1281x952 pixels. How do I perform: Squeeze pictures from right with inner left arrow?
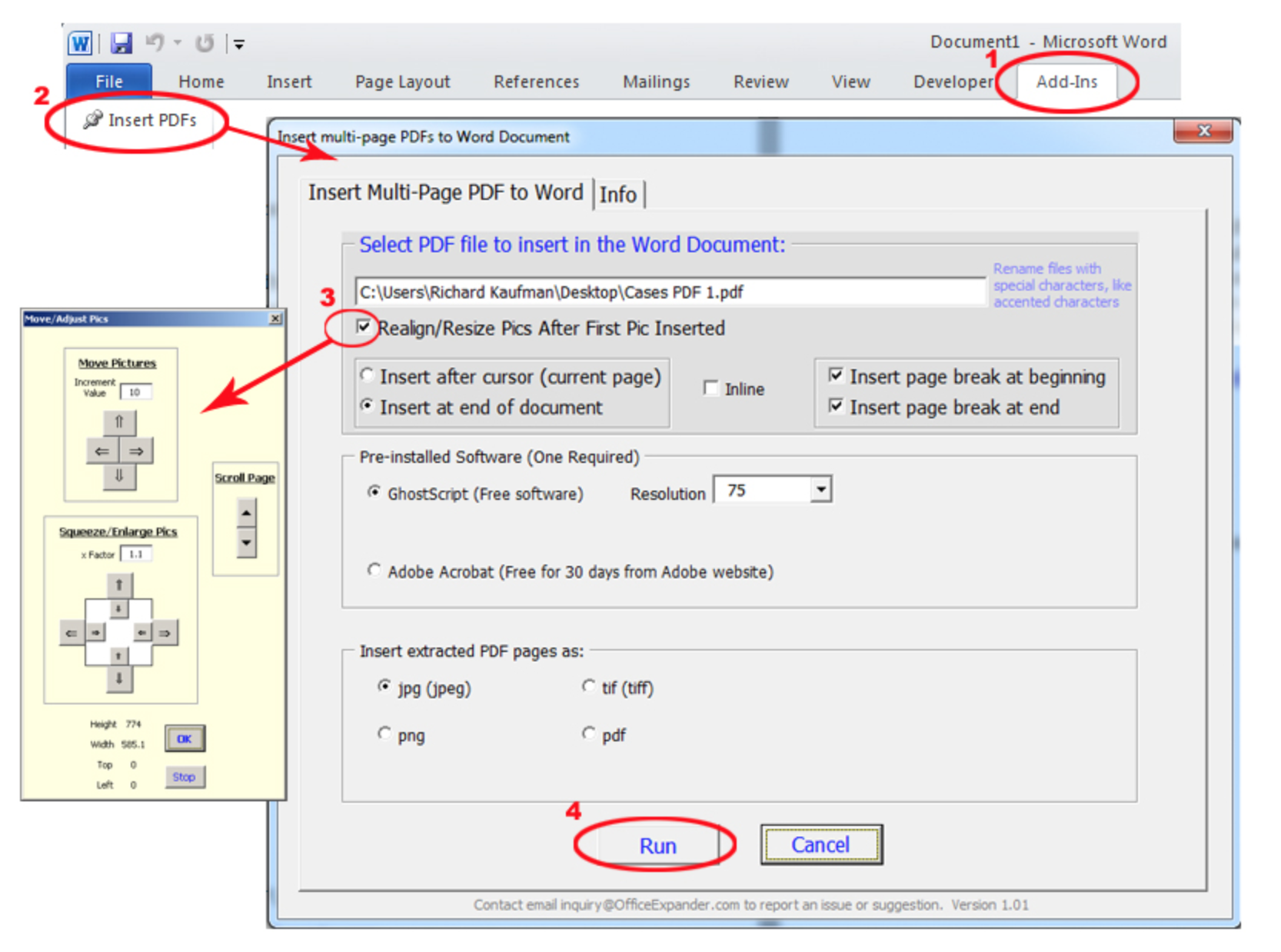coord(142,633)
